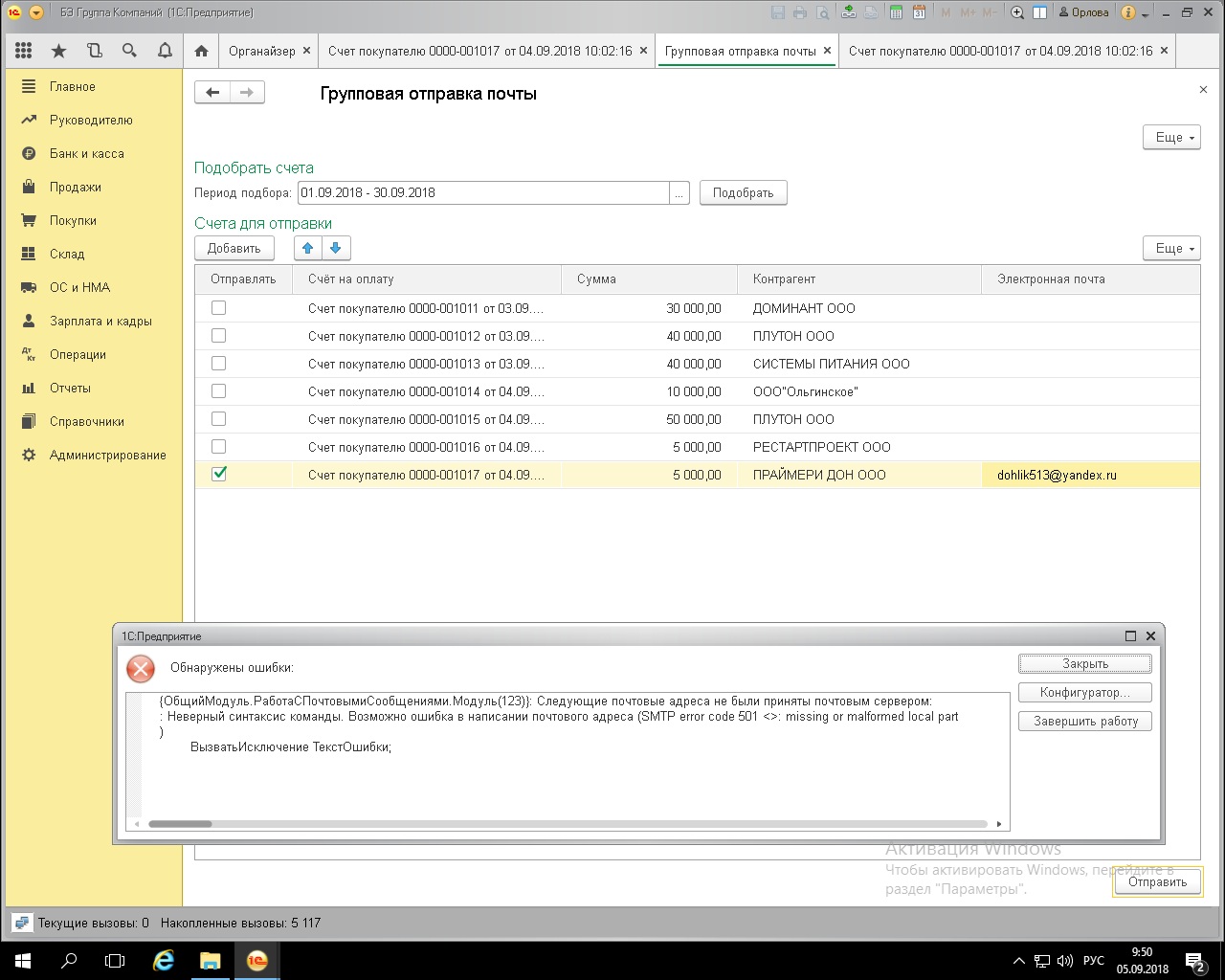The width and height of the screenshot is (1225, 980).
Task: Open the calendar icon in title bar
Action: 919,12
